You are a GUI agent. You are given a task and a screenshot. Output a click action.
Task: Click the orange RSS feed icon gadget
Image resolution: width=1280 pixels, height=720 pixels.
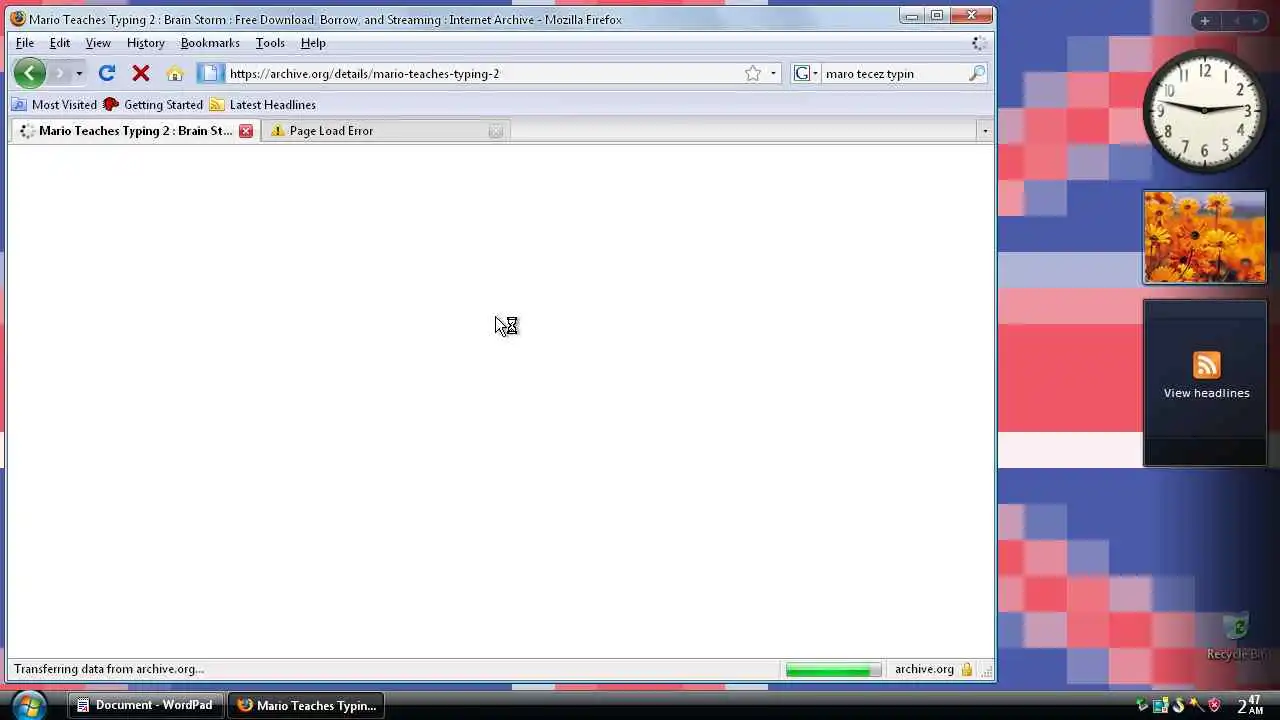point(1207,365)
